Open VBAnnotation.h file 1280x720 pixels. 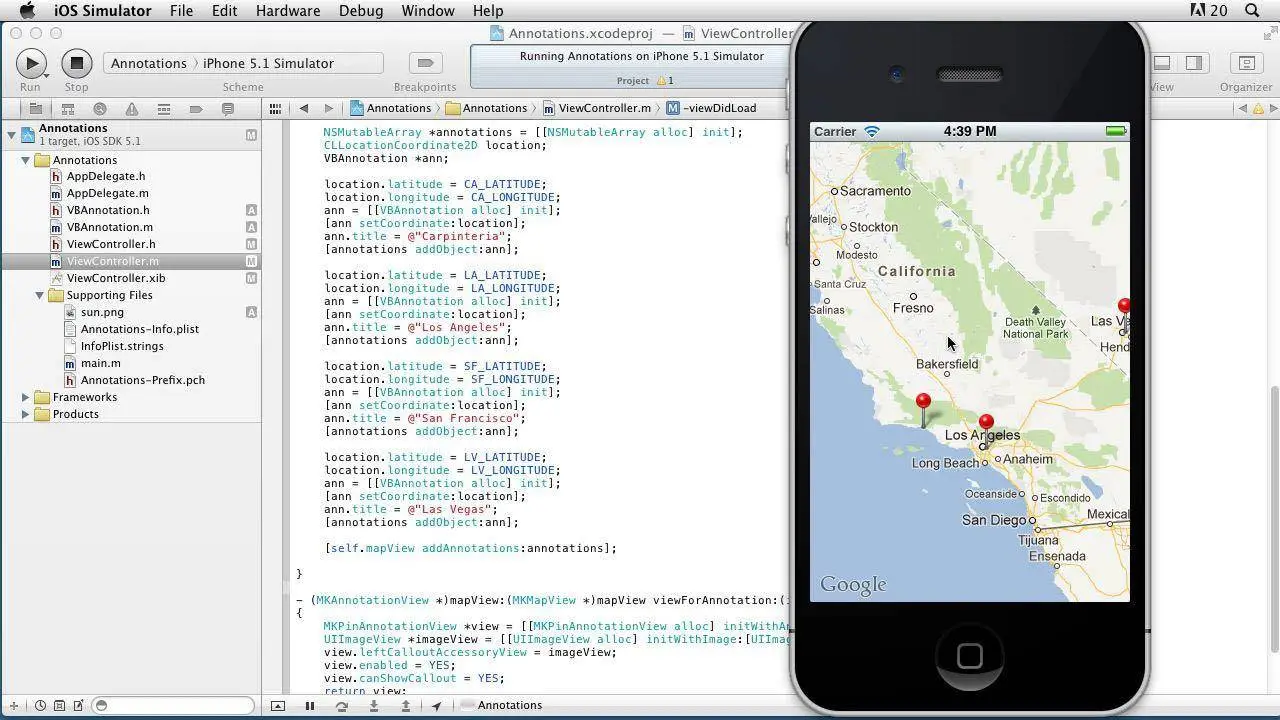[107, 210]
